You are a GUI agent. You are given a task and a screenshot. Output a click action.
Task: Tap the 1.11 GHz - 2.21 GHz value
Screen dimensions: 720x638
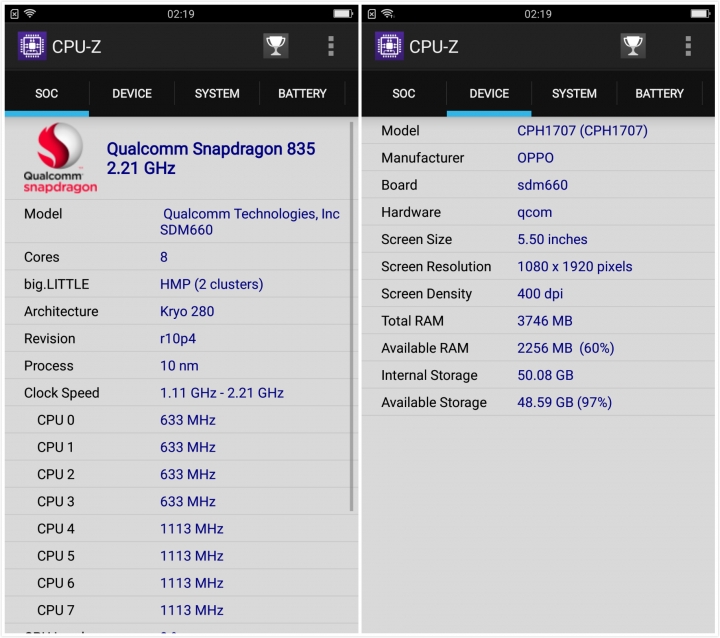pyautogui.click(x=222, y=393)
